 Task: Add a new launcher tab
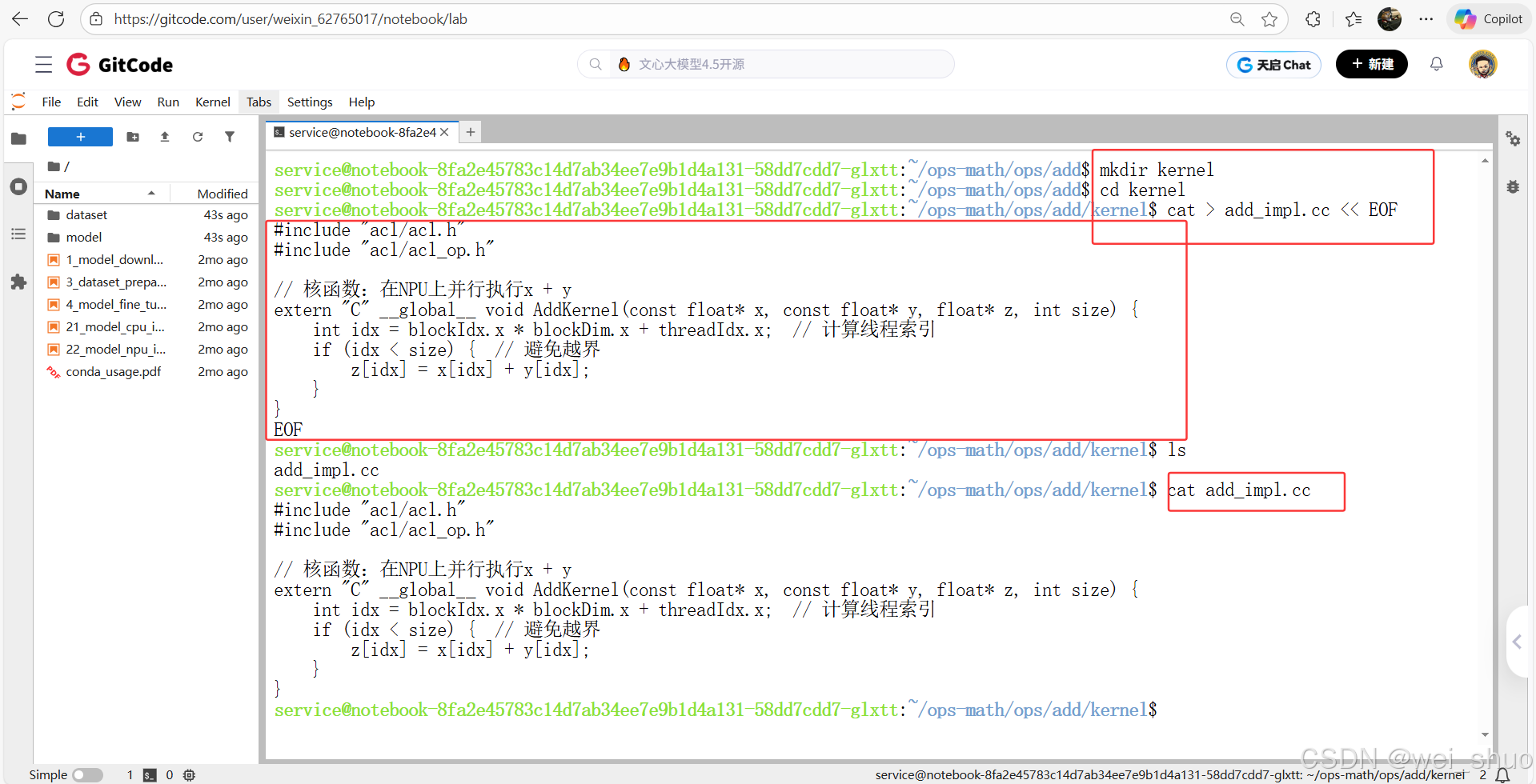(x=471, y=132)
